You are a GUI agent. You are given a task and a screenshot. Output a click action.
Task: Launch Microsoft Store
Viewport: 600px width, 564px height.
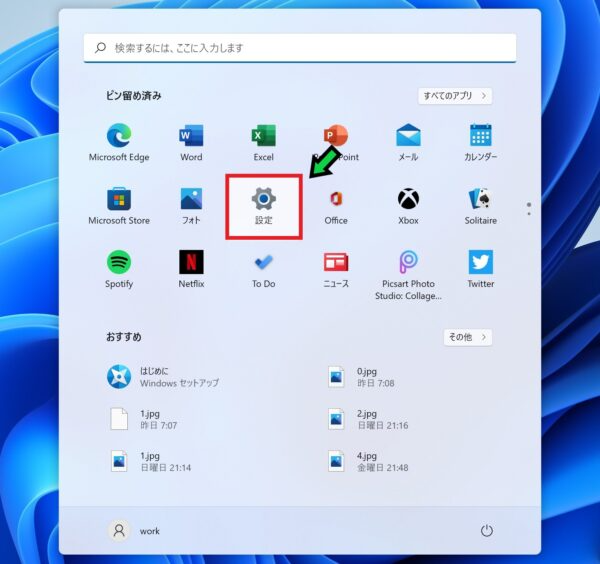tap(119, 206)
